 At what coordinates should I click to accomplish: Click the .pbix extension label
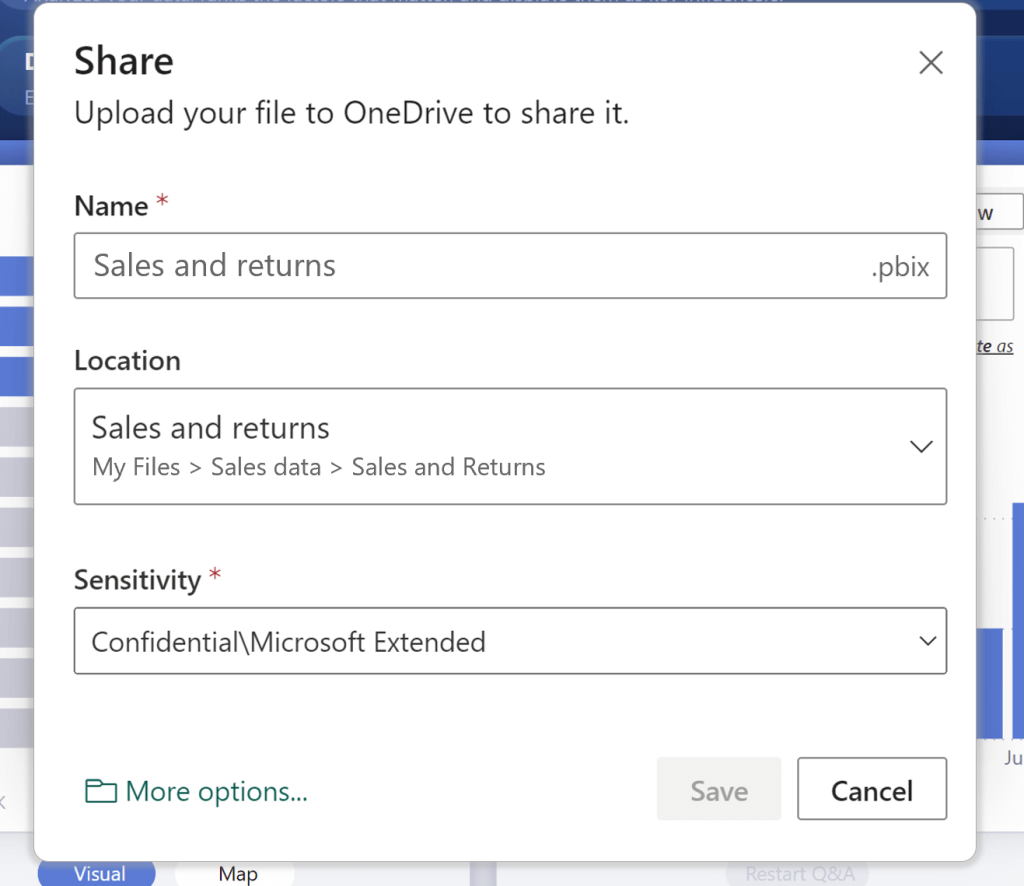[900, 267]
